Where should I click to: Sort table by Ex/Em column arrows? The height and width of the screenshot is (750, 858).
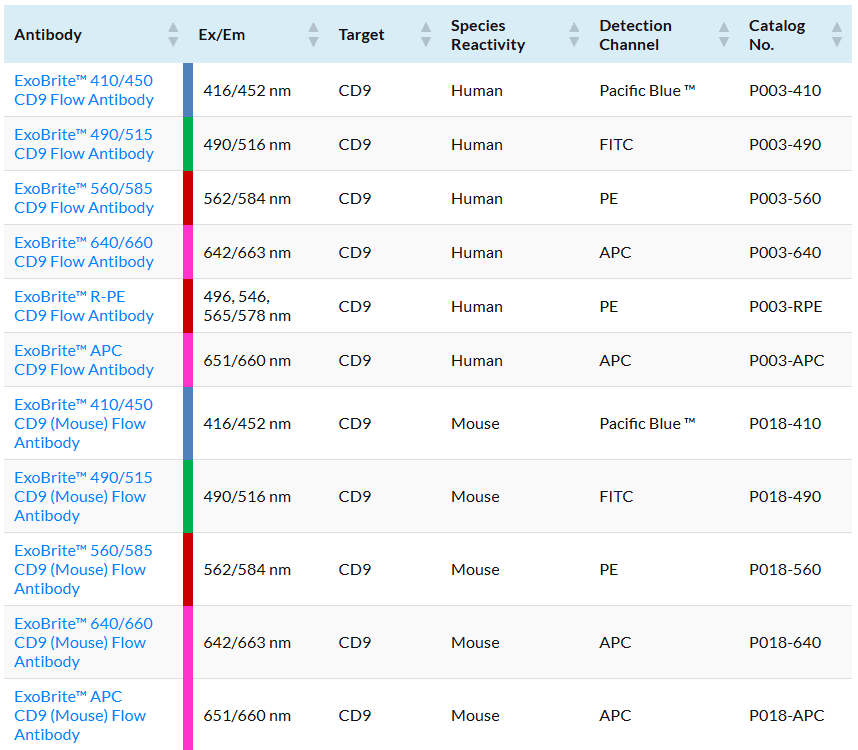313,34
